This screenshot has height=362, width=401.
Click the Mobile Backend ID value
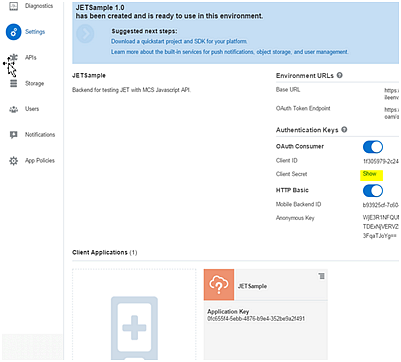point(381,204)
